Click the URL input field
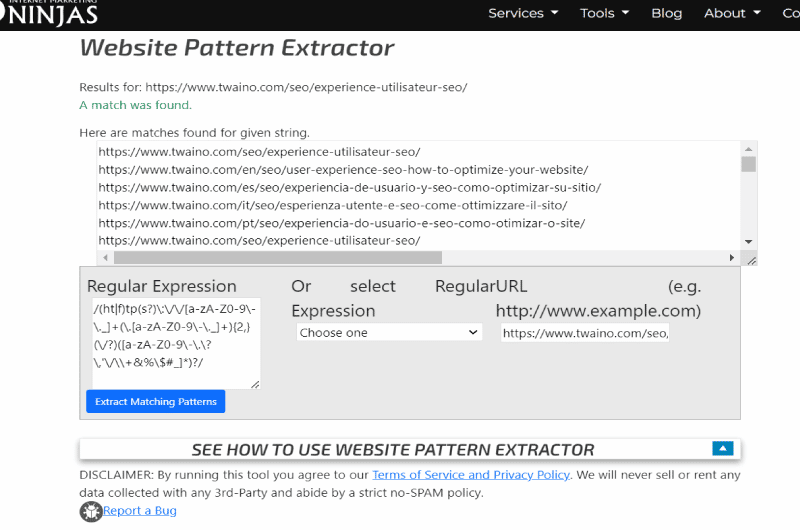 coord(585,333)
